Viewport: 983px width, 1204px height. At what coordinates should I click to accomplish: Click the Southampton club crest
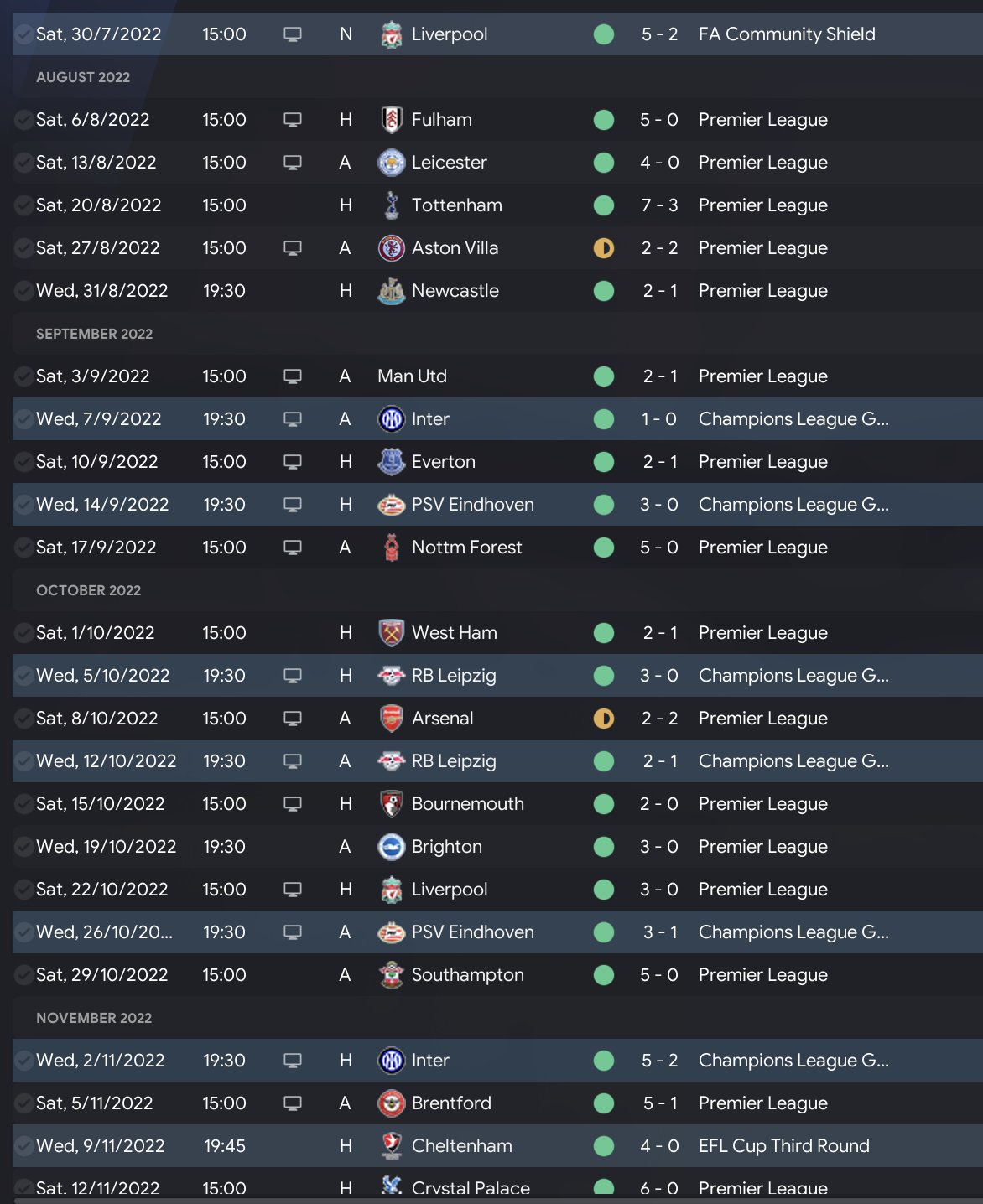pyautogui.click(x=391, y=975)
